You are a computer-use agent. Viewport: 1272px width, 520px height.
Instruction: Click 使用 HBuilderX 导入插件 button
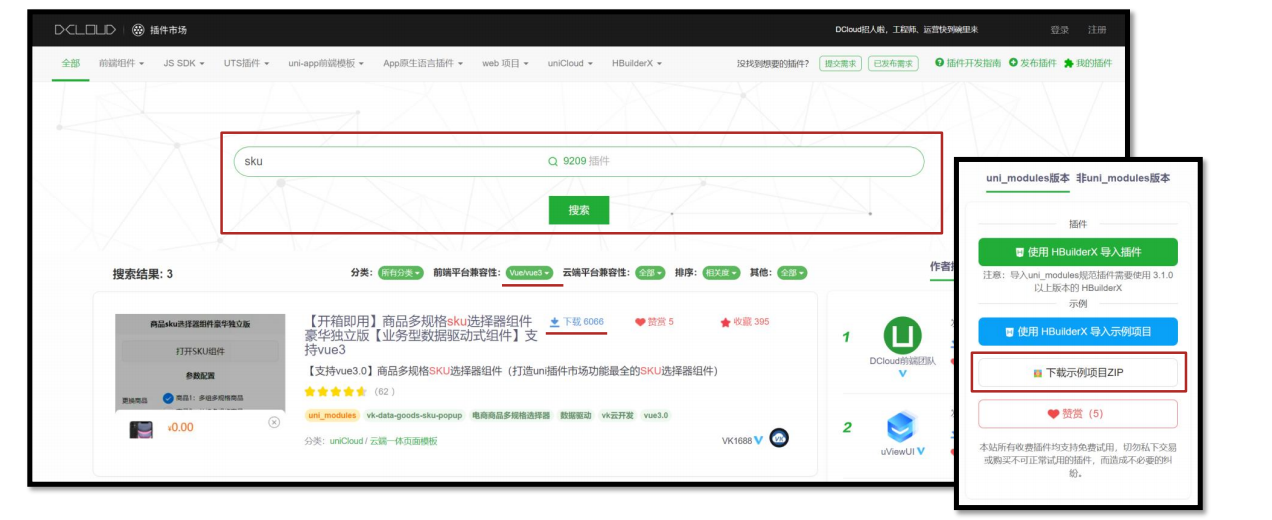tap(1078, 252)
